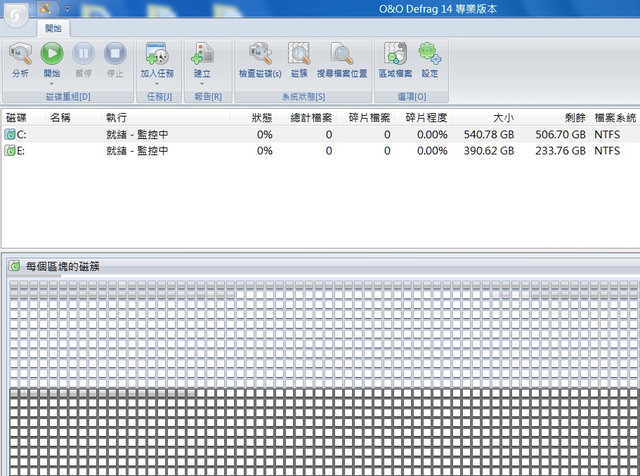640x476 pixels.
Task: Click the 每個區塊的磁簇 panel title
Action: [x=62, y=267]
